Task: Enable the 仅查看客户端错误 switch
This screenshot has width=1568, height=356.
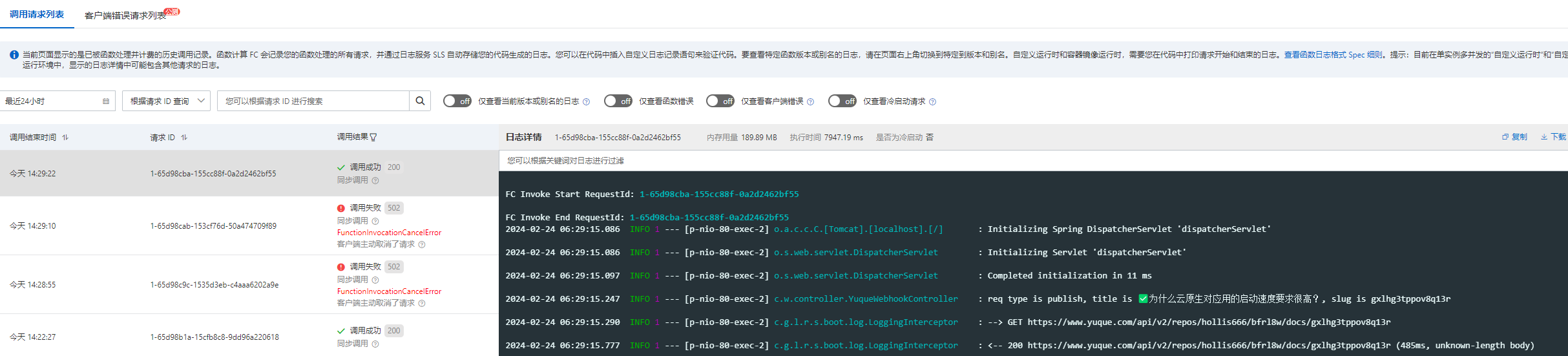Action: click(x=720, y=101)
